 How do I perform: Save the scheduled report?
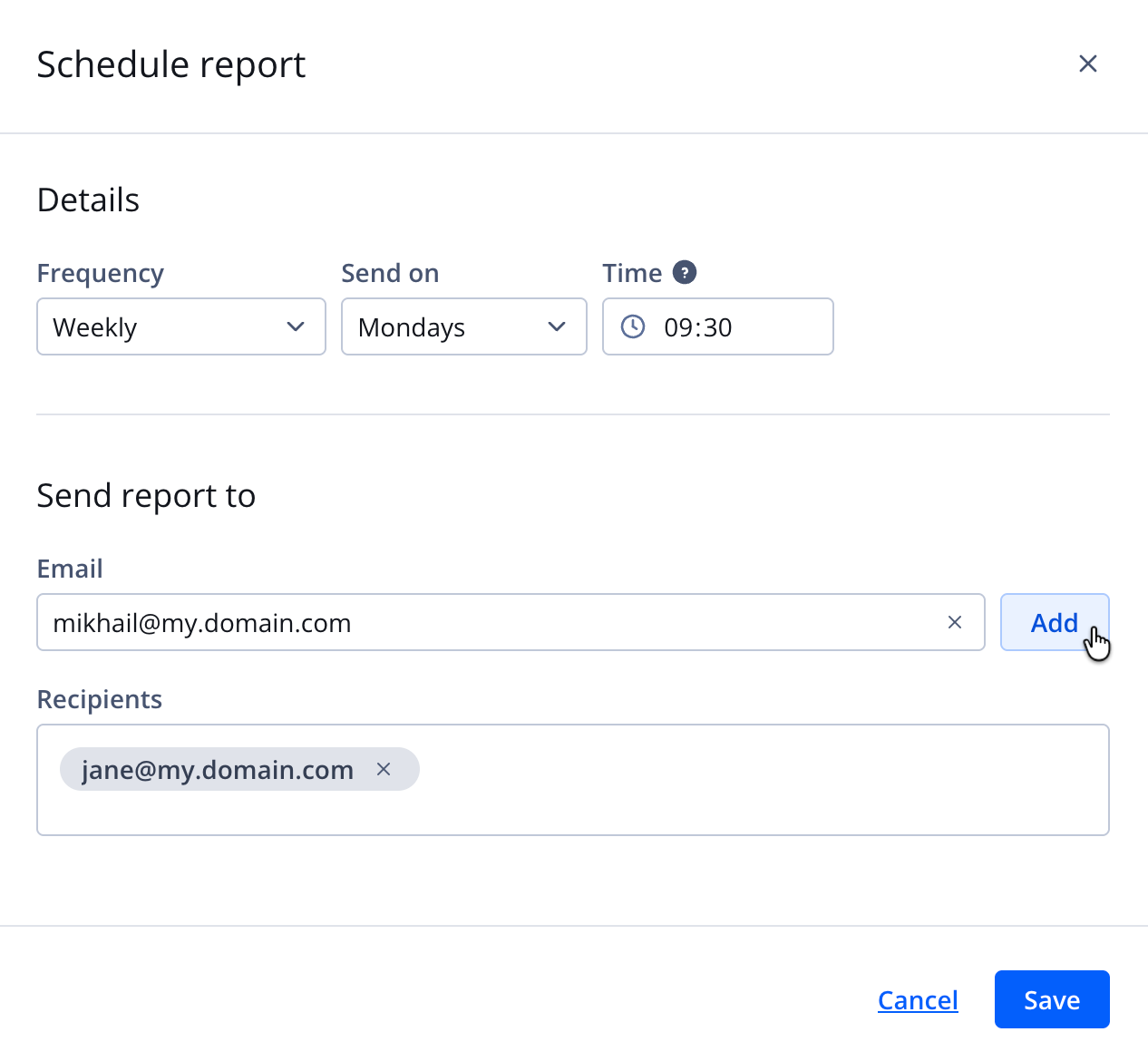1051,998
